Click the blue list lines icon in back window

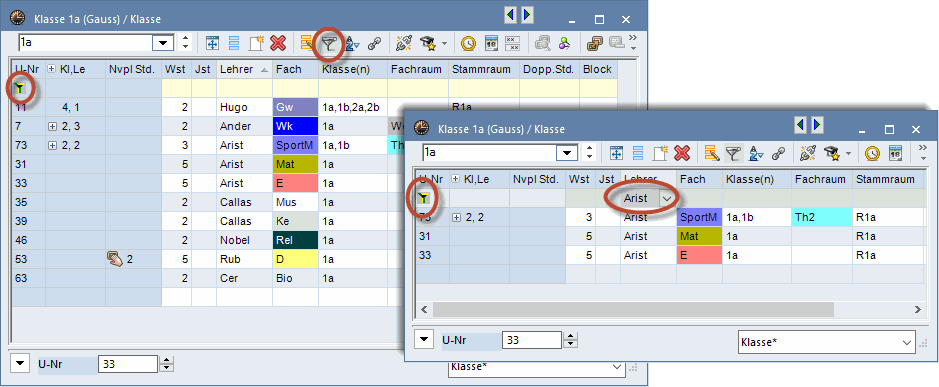234,43
